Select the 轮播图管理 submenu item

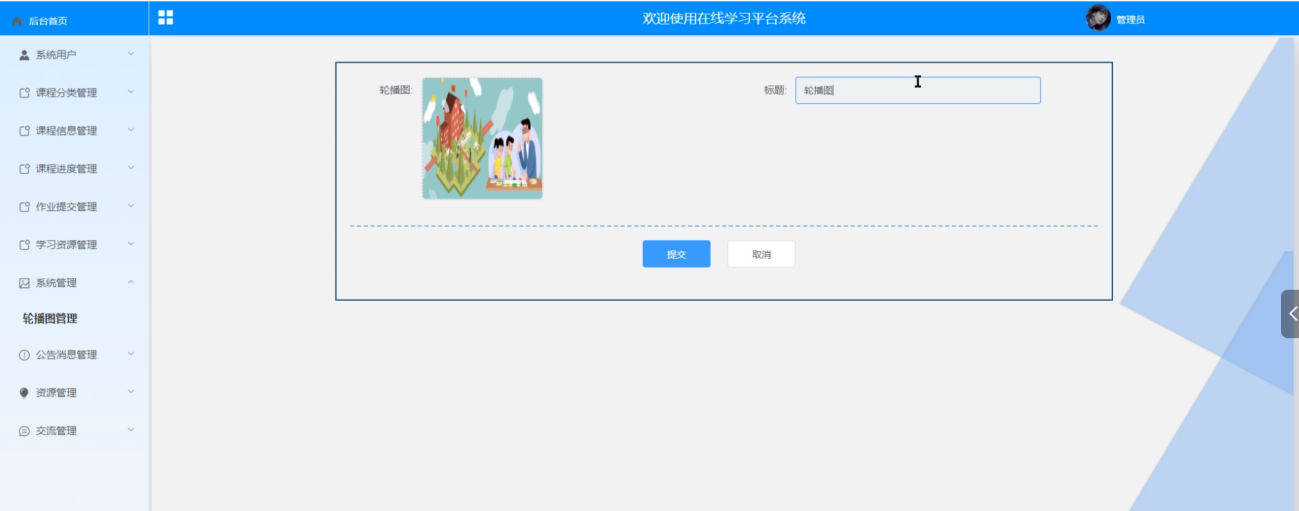50,318
